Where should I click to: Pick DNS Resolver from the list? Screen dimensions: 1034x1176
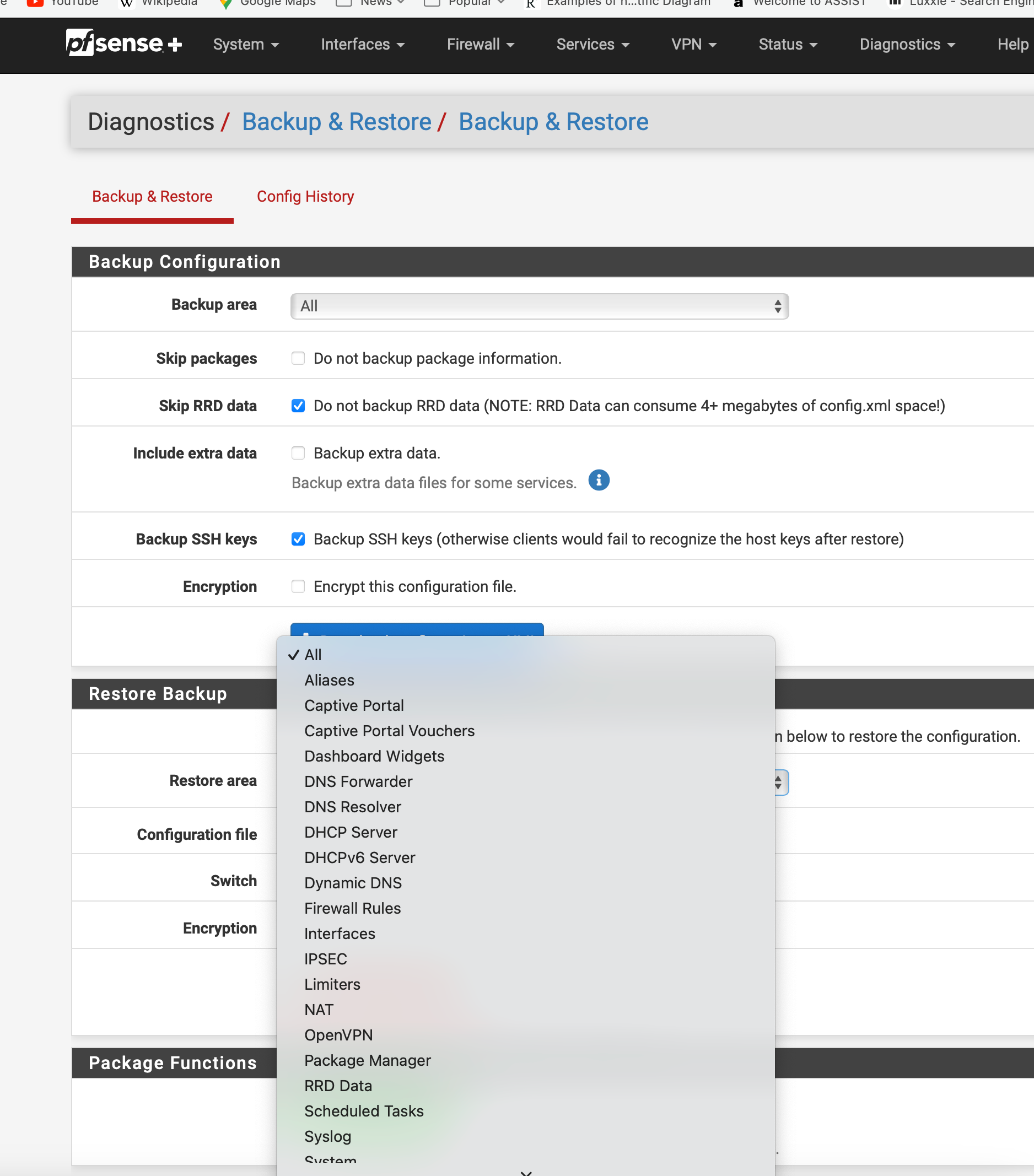pos(525,807)
